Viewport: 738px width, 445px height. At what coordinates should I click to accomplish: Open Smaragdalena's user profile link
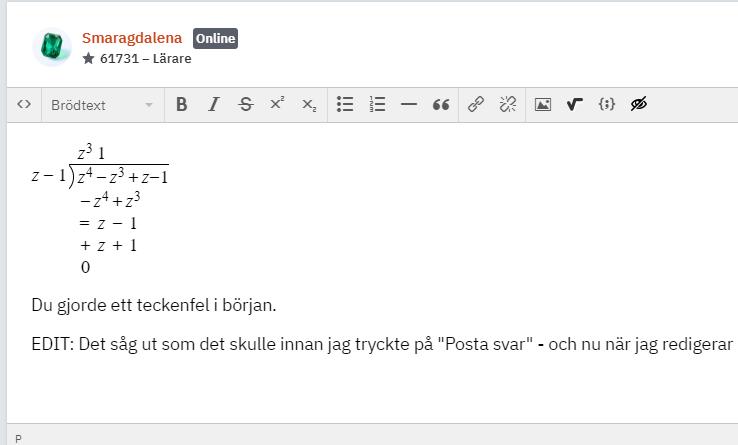(132, 38)
